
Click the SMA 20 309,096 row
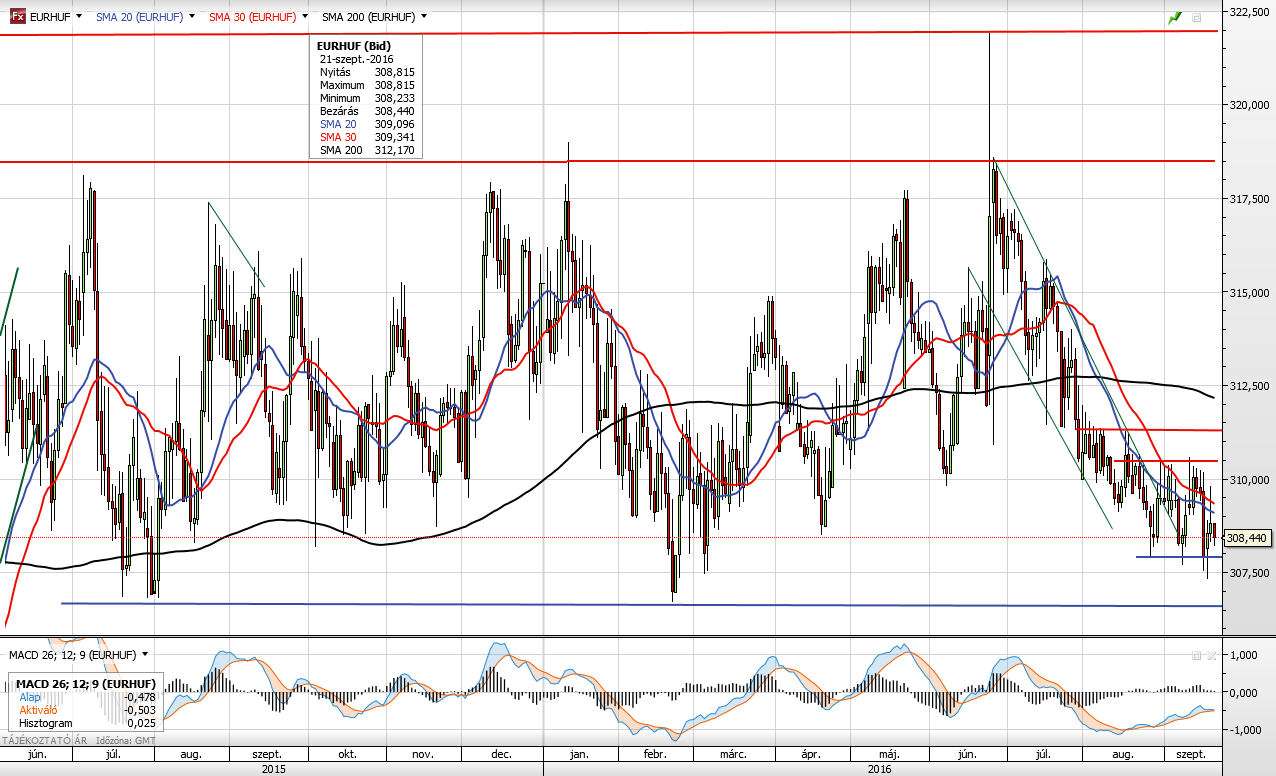coord(367,124)
